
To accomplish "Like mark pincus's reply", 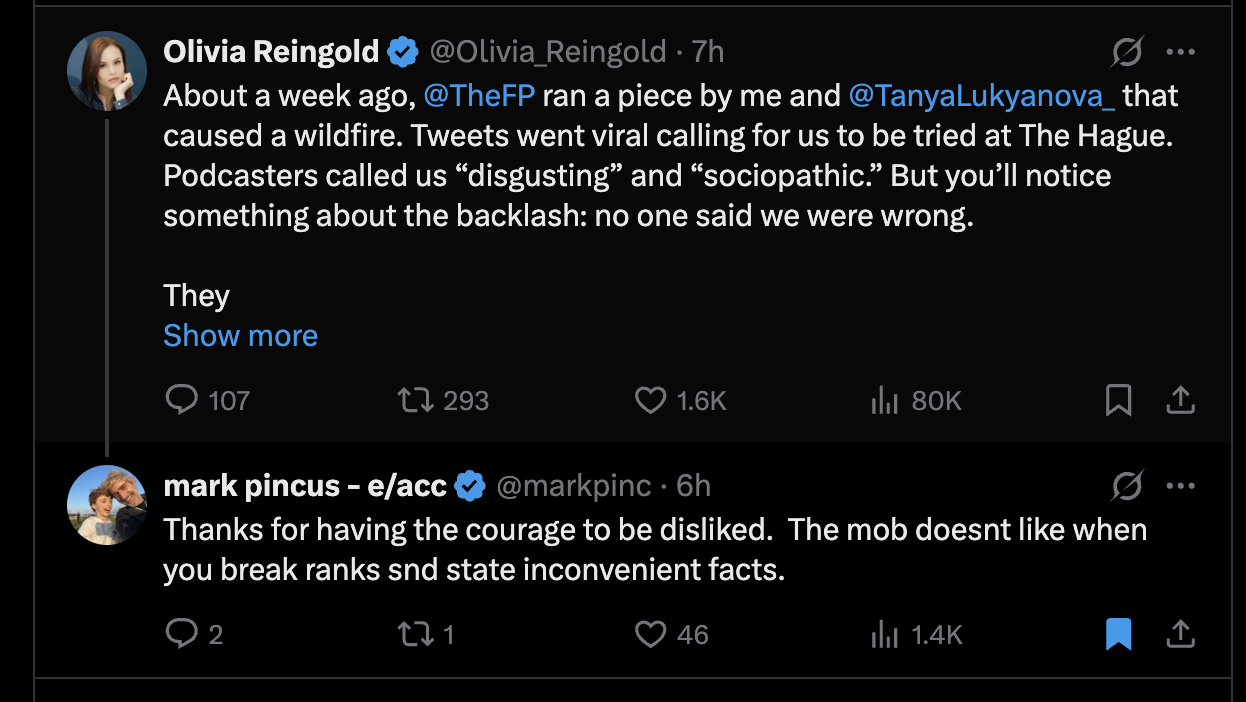I will tap(651, 634).
